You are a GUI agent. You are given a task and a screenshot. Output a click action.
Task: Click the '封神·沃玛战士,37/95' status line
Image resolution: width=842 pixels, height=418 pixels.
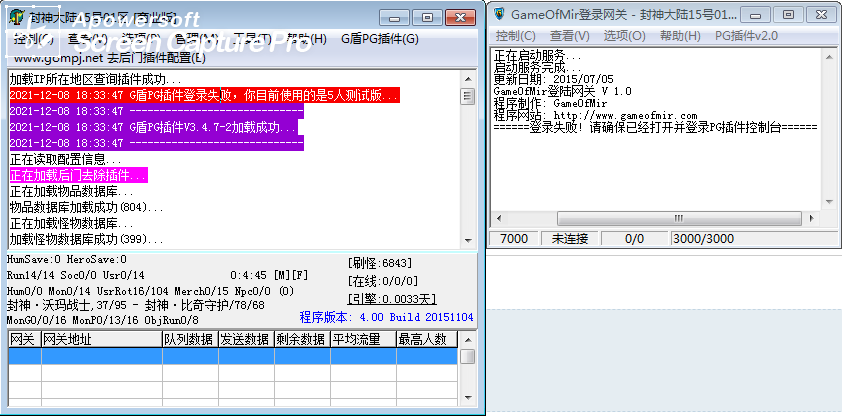pyautogui.click(x=136, y=305)
